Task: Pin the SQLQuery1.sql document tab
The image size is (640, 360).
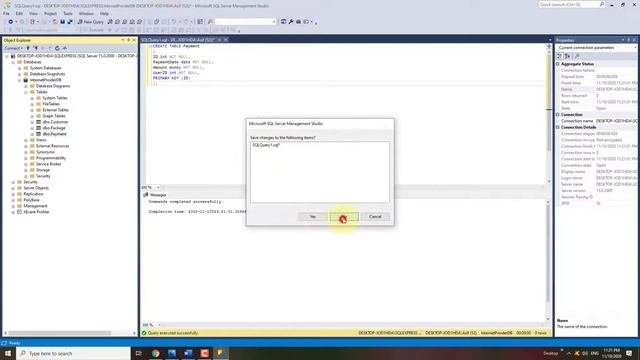Action: [x=219, y=40]
